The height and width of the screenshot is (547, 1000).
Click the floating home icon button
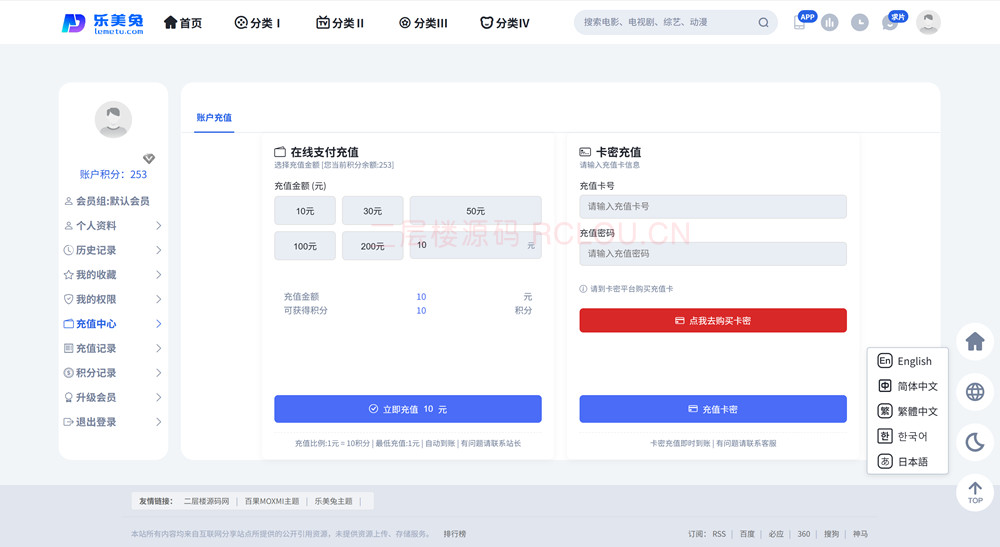975,342
